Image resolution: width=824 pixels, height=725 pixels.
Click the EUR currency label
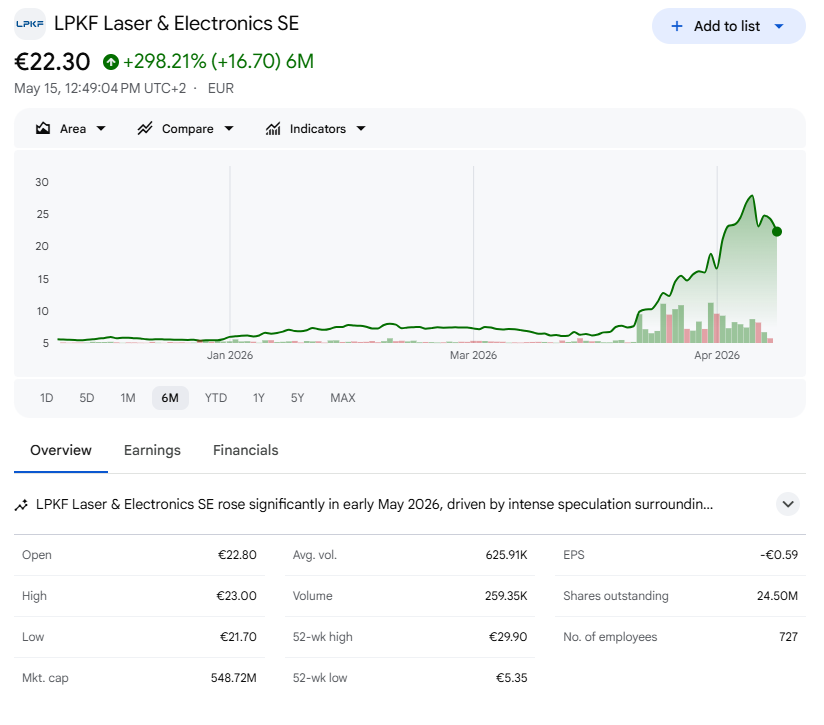(221, 88)
